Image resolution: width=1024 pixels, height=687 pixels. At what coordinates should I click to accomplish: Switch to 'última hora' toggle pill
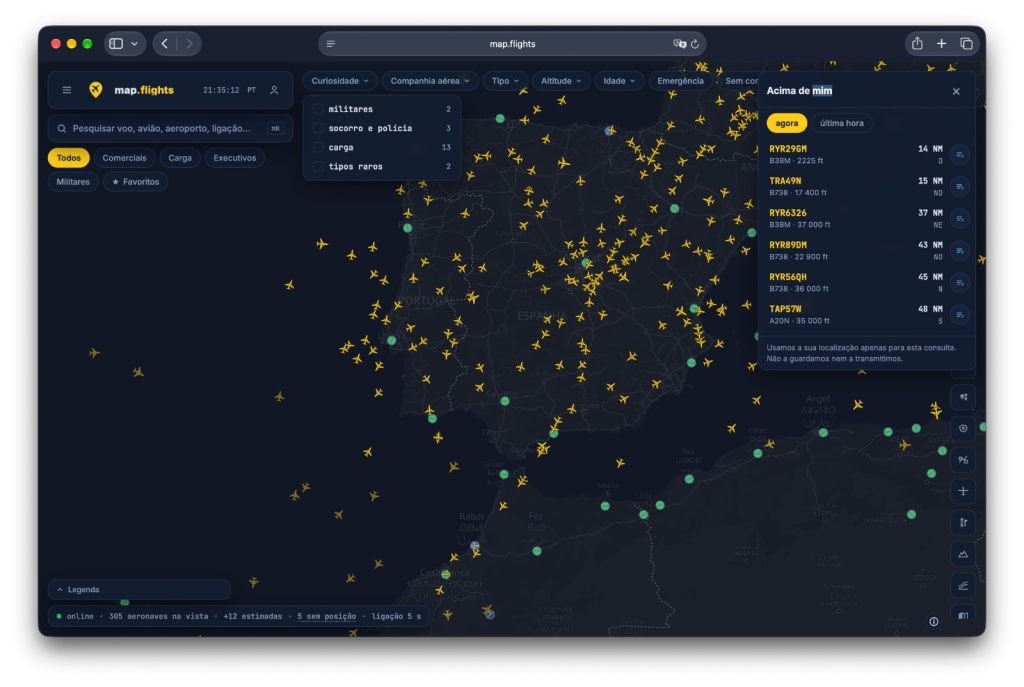pyautogui.click(x=841, y=123)
